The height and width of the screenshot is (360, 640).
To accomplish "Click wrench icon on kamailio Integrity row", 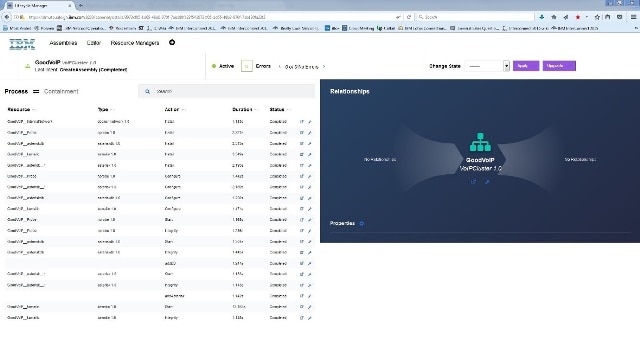I will tap(310, 318).
